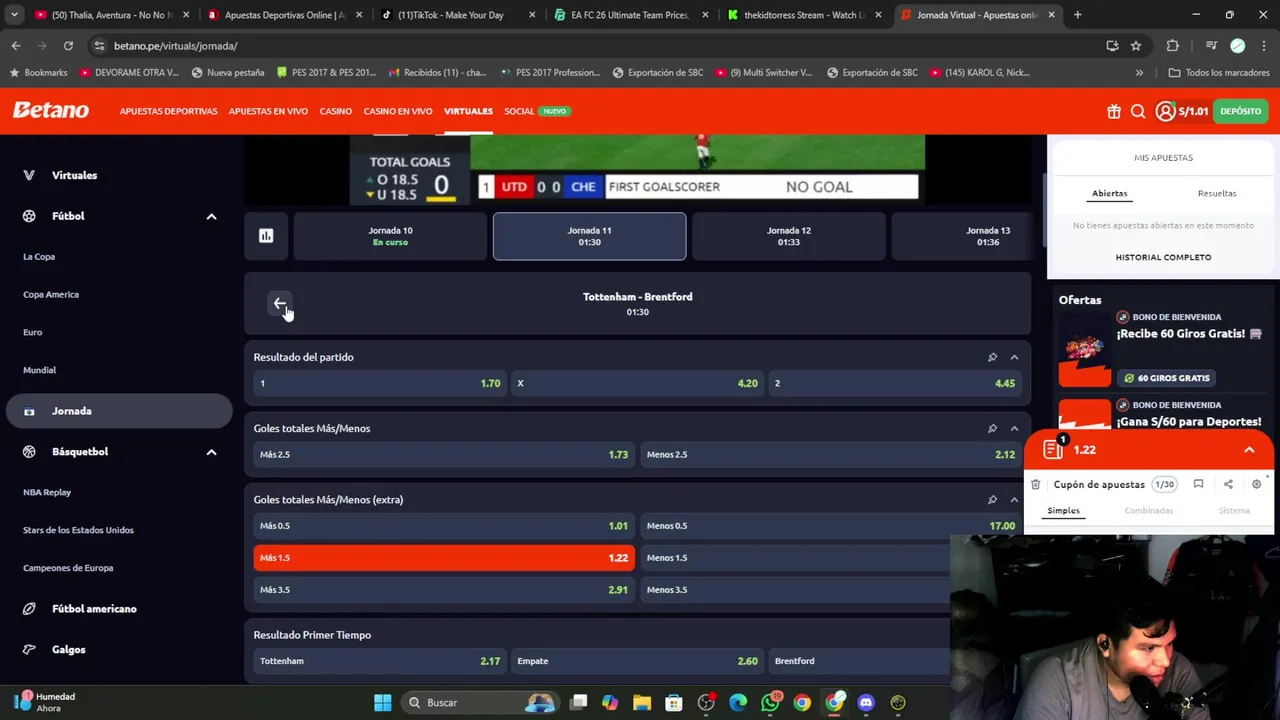Screen dimensions: 1280x720
Task: Select the Jornada 12 round tab
Action: (788, 236)
